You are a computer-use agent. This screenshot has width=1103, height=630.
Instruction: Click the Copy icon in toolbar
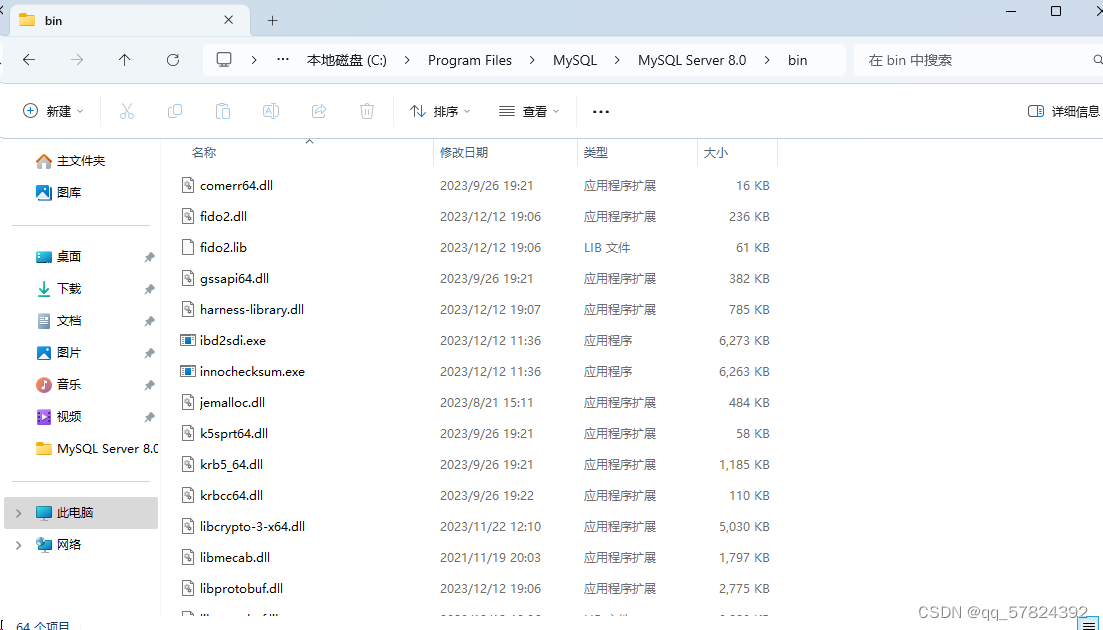coord(175,111)
